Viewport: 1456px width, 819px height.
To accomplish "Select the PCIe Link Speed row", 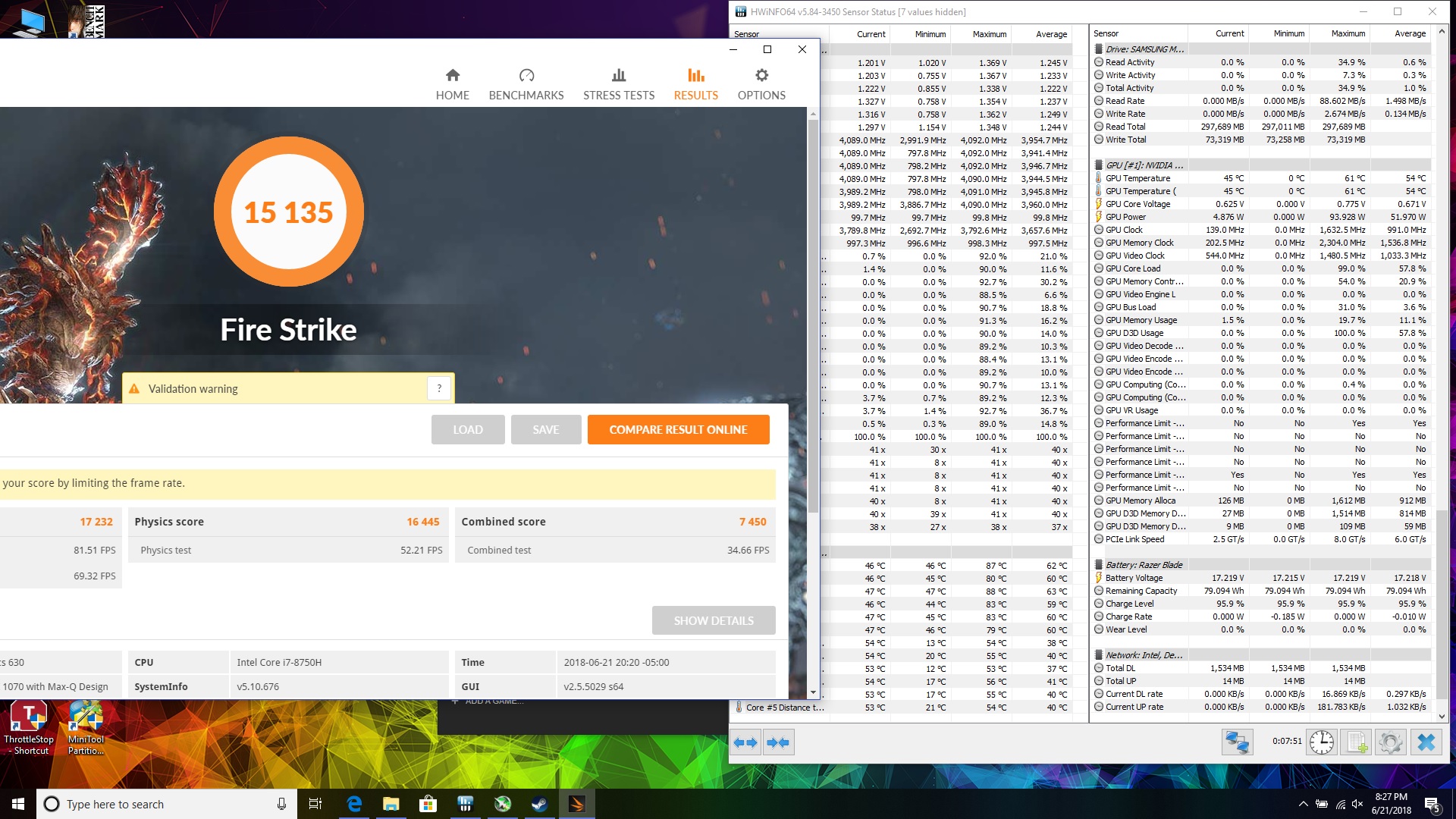I will (x=1261, y=539).
